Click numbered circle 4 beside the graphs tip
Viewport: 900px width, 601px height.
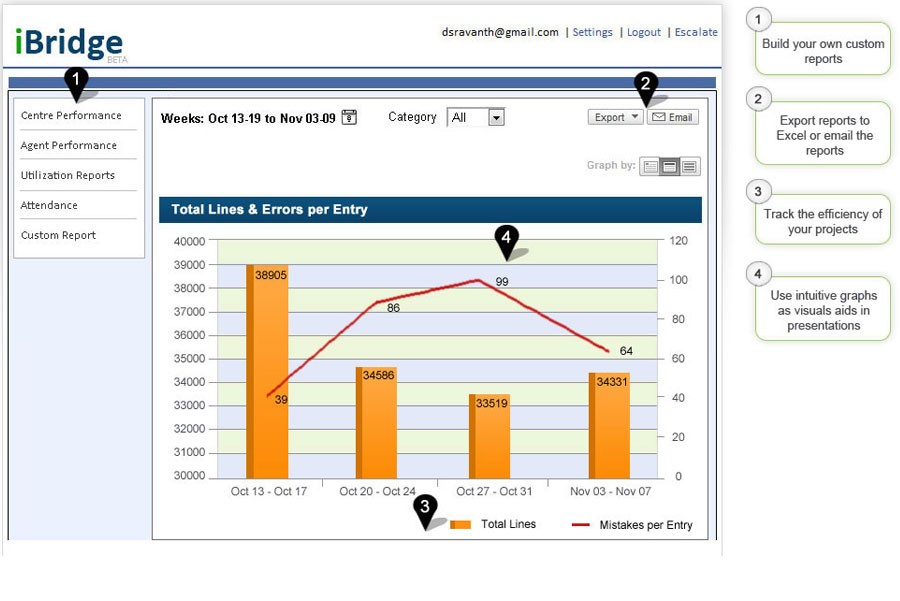pos(758,274)
